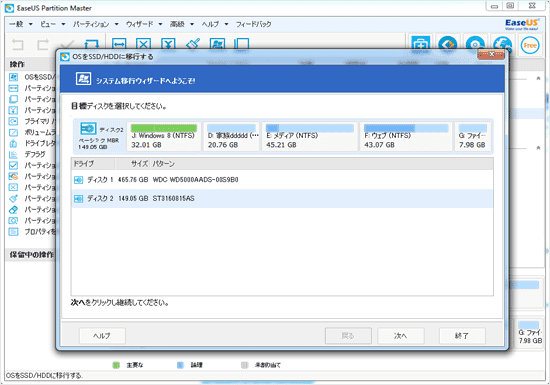550x385 pixels.
Task: Open the first-aid toolkit icon at top right
Action: tap(420, 45)
